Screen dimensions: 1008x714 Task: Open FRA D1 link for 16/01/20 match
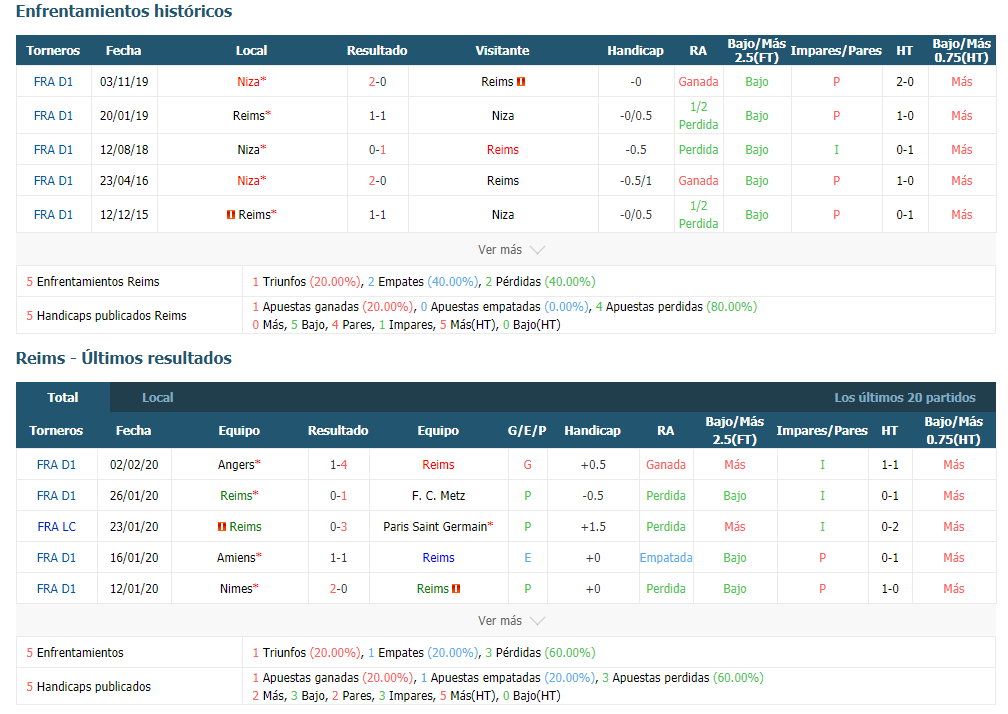click(57, 558)
